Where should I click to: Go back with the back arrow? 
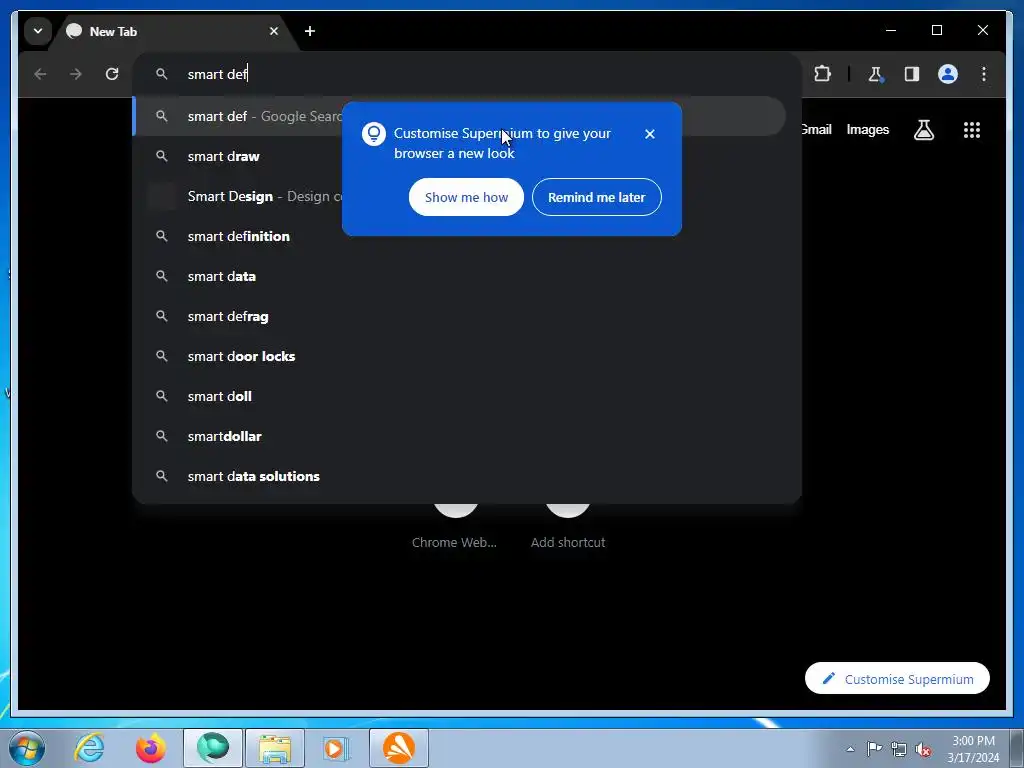pos(40,74)
